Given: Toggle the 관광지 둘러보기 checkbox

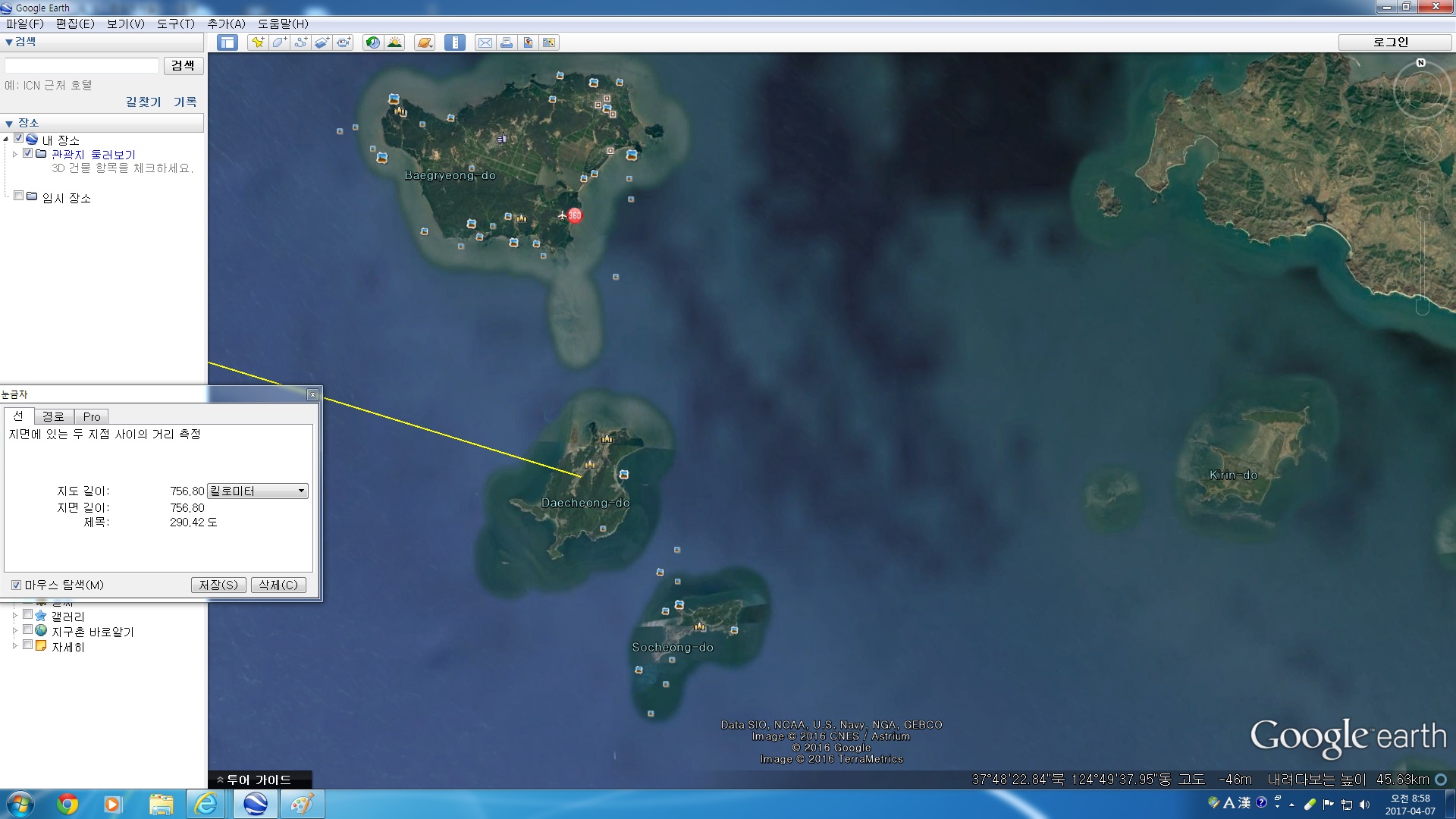Looking at the screenshot, I should (28, 153).
